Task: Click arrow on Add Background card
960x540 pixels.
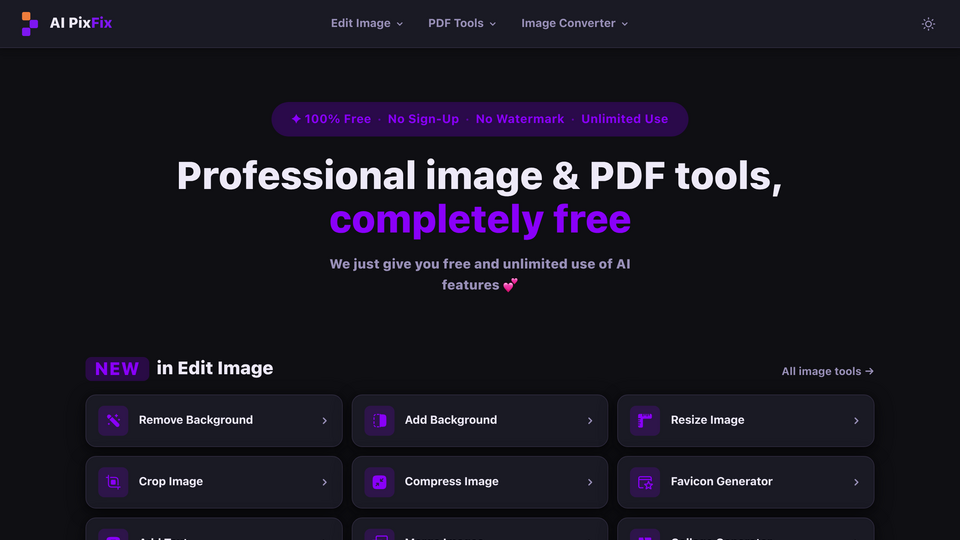Action: [x=590, y=421]
